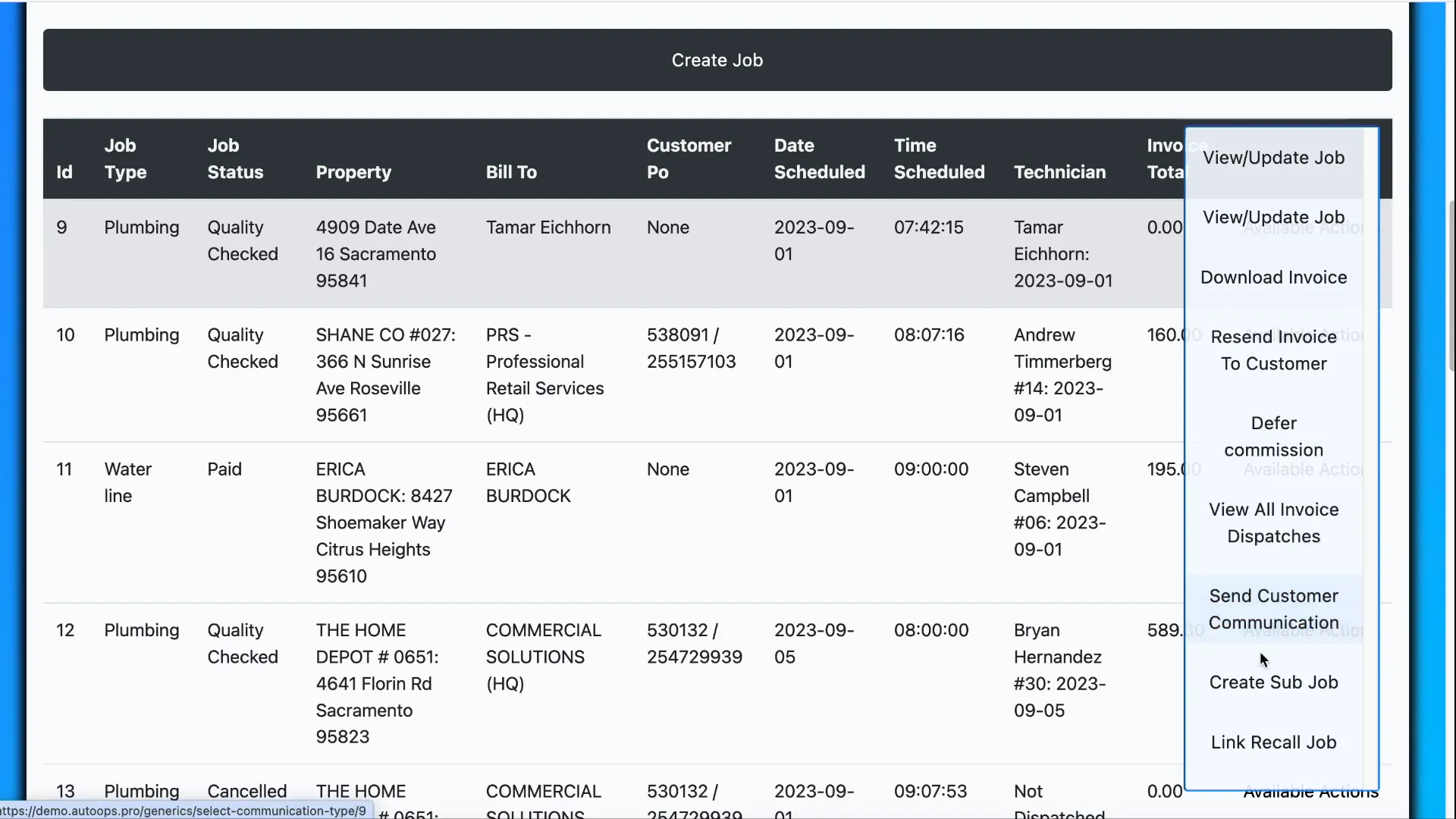Choose the second View/Update Job option
1456x819 pixels.
point(1273,218)
